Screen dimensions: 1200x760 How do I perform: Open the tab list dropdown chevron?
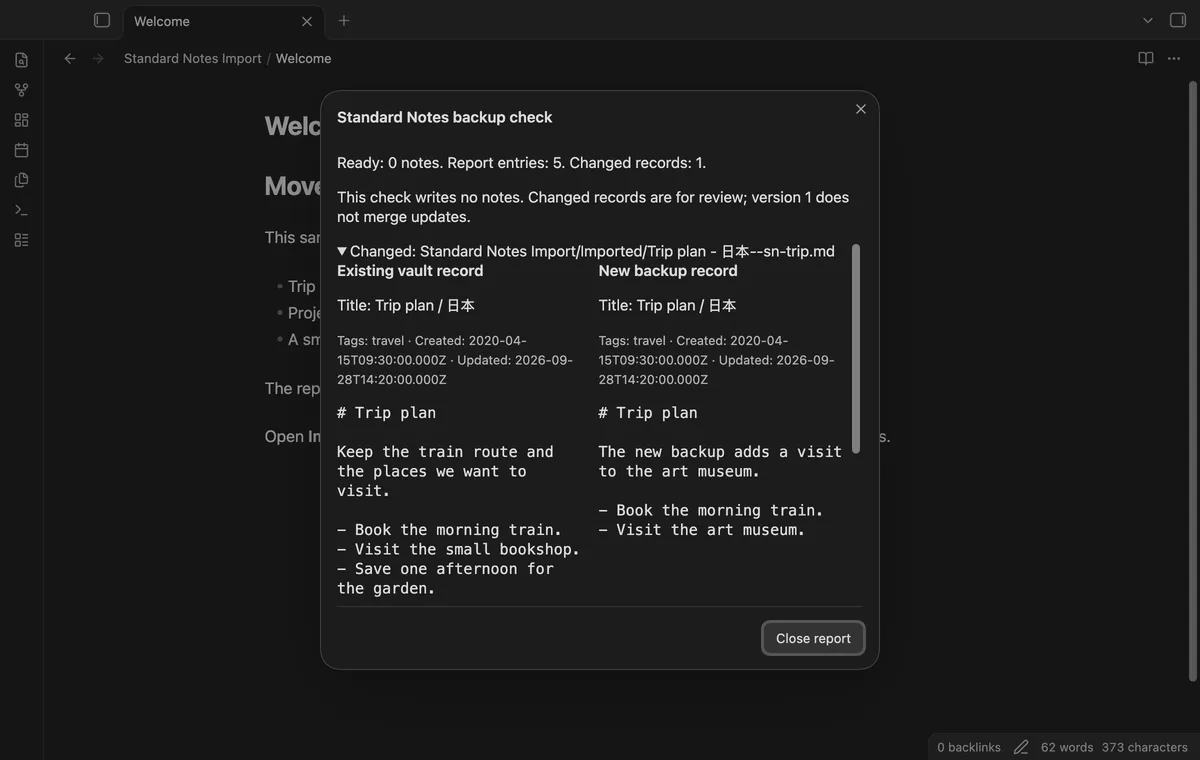pos(1148,20)
